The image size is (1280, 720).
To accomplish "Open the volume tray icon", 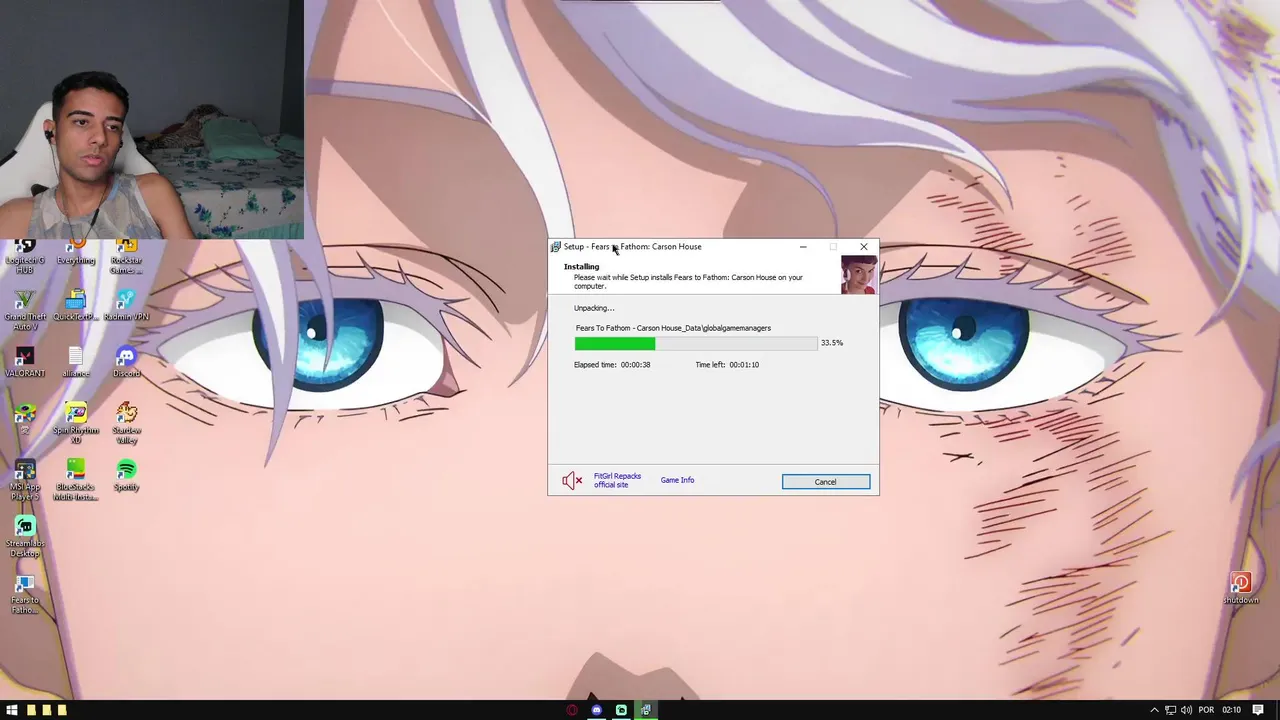I will tap(1188, 710).
